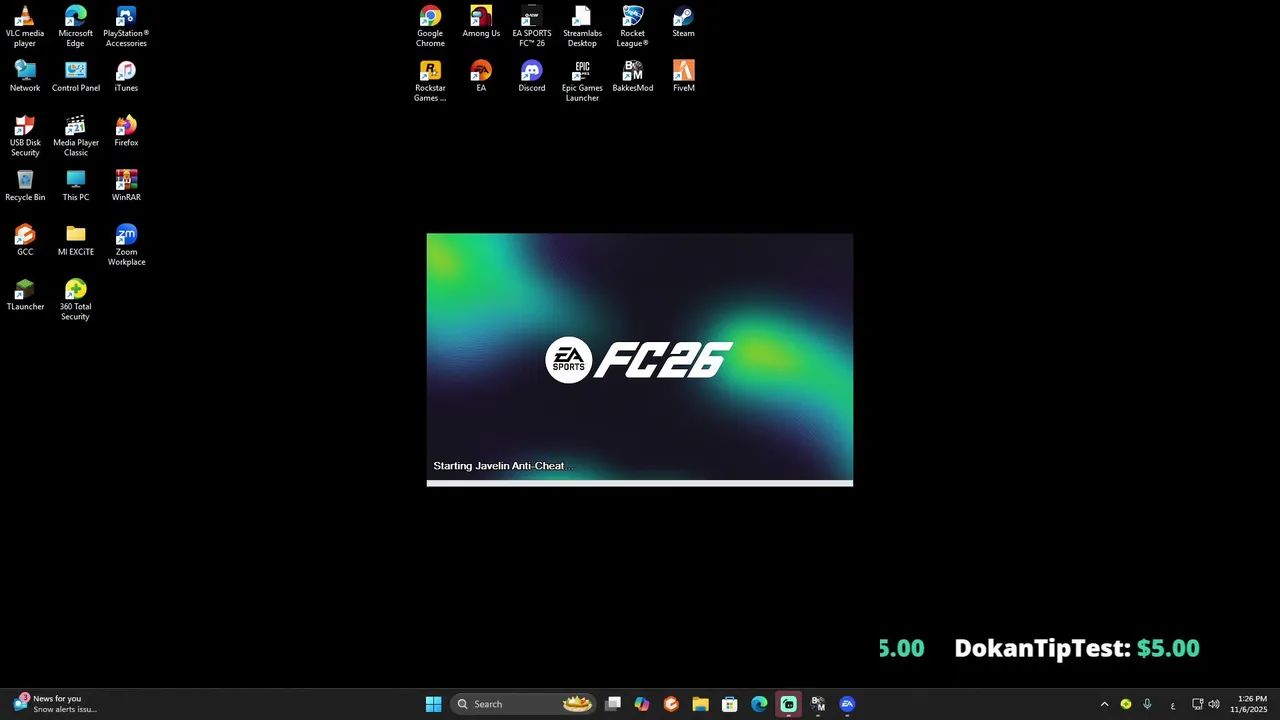1280x720 pixels.
Task: Select Zoom Workplace desktop icon
Action: (126, 245)
